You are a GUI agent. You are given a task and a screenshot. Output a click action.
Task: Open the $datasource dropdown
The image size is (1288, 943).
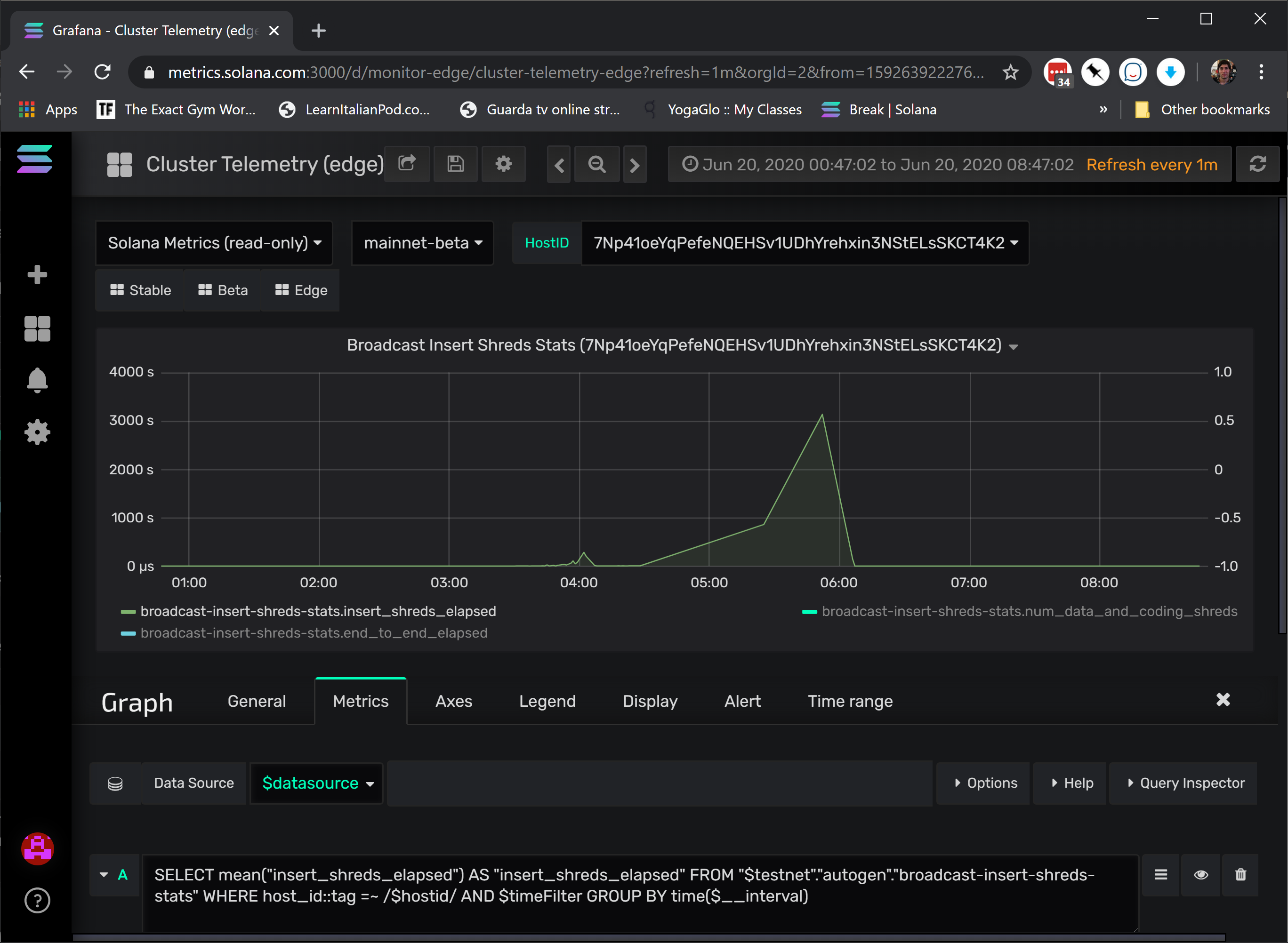316,783
